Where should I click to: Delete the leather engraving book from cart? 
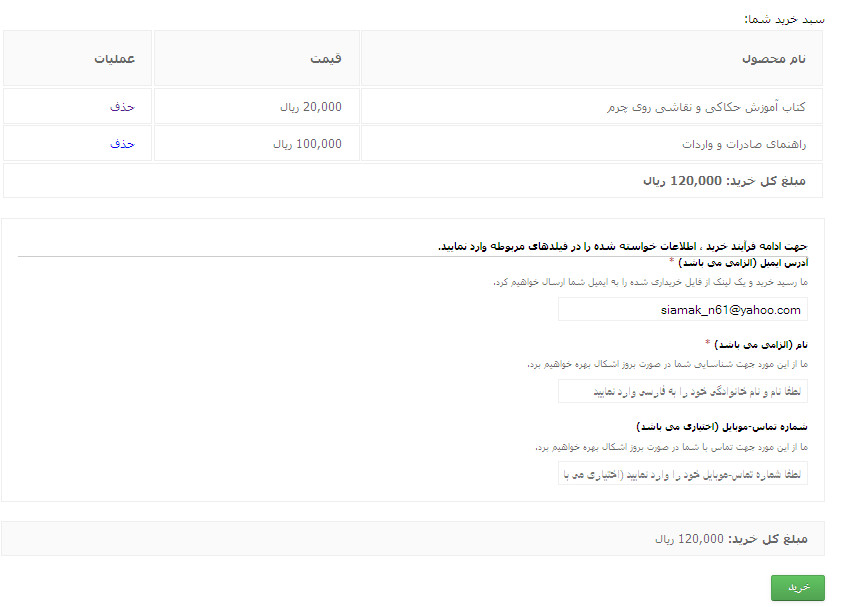click(122, 107)
